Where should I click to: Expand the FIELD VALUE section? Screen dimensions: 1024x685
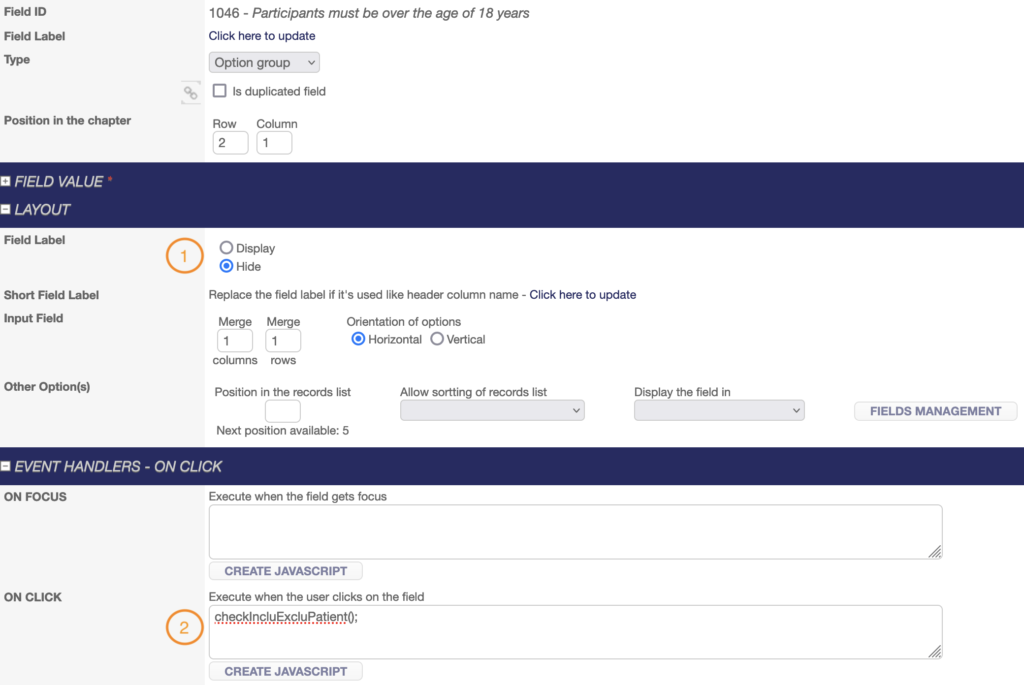point(6,182)
